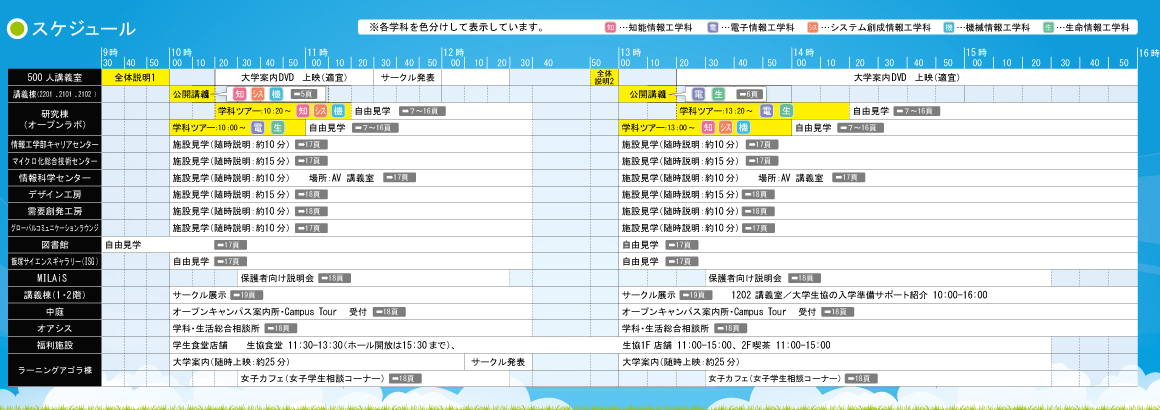Click the 12時 time header
This screenshot has height=410, width=1160.
point(453,53)
